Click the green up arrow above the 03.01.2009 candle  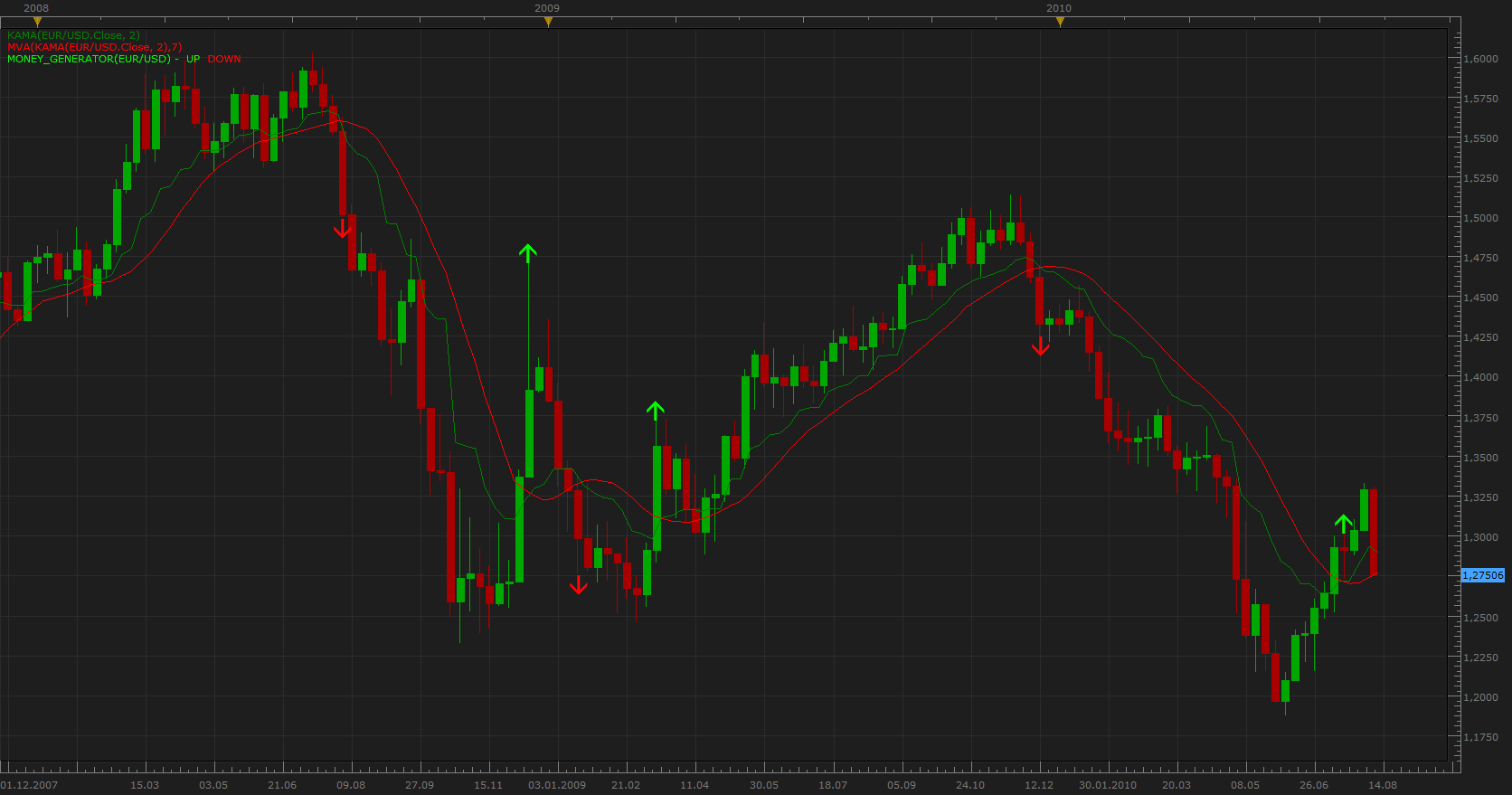coord(528,253)
